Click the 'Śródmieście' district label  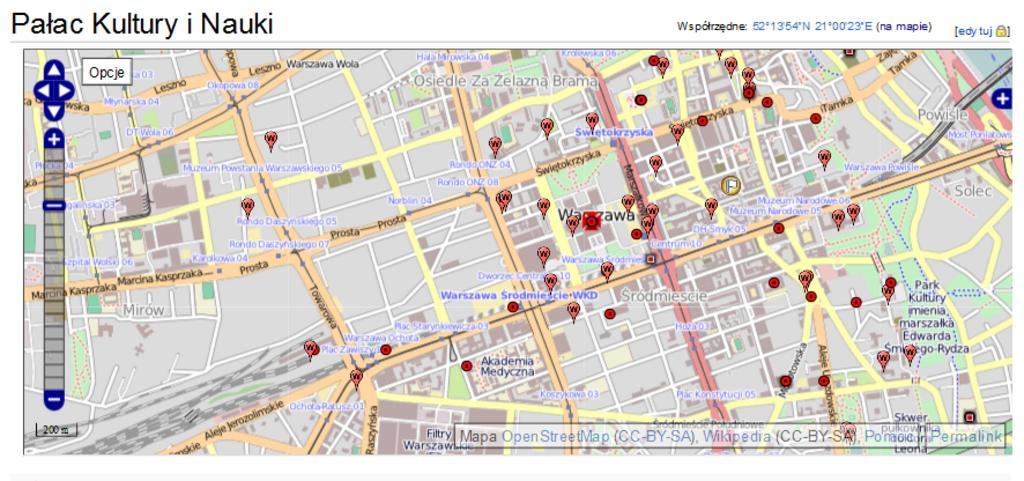click(x=664, y=296)
